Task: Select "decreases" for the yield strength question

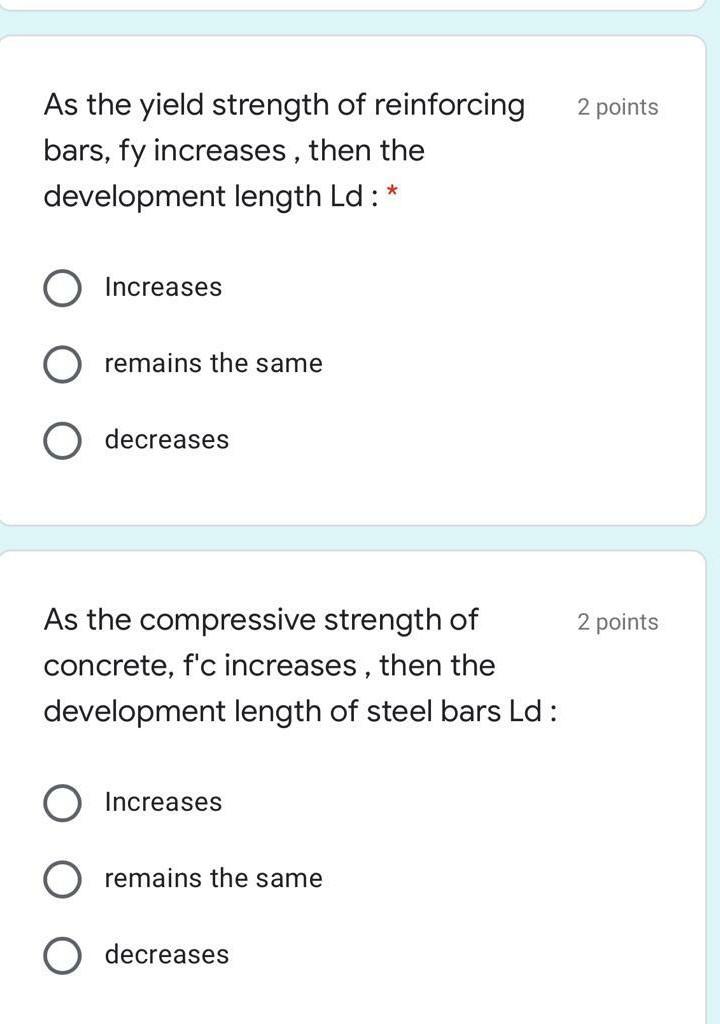Action: [x=62, y=439]
